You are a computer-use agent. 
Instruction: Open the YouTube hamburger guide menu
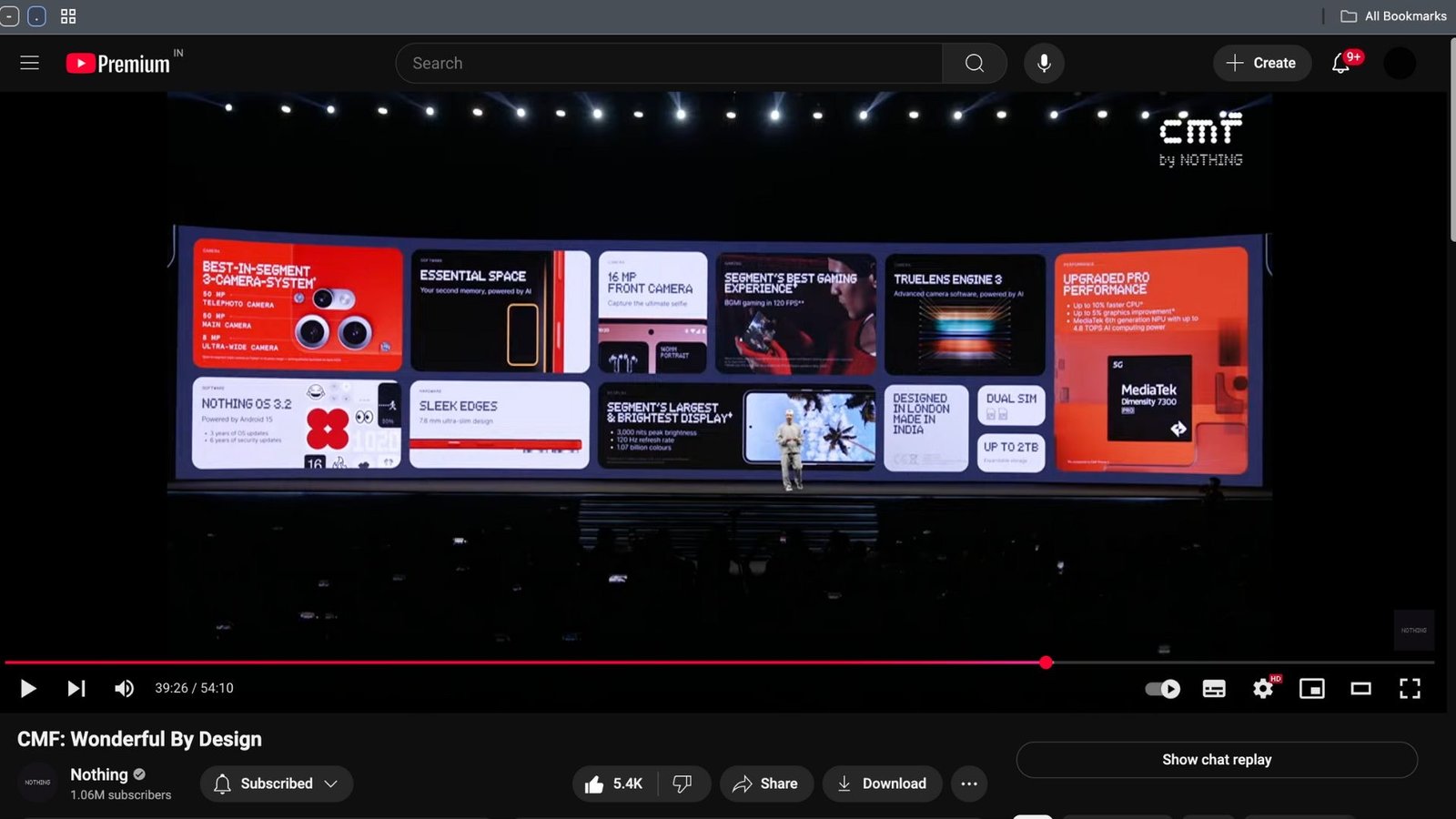(29, 63)
